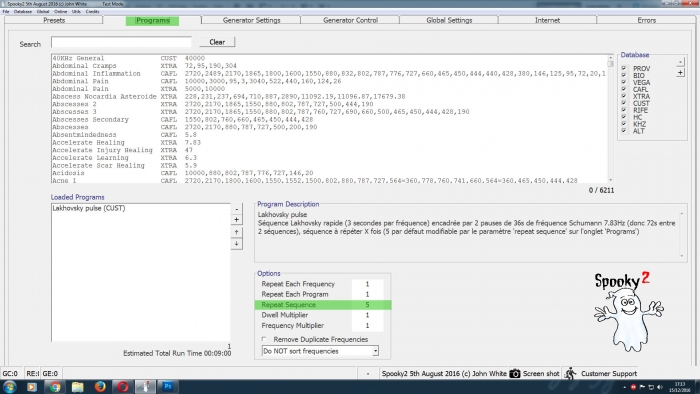Image resolution: width=700 pixels, height=394 pixels.
Task: Click the Repeat Sequence value 5 field
Action: click(367, 305)
